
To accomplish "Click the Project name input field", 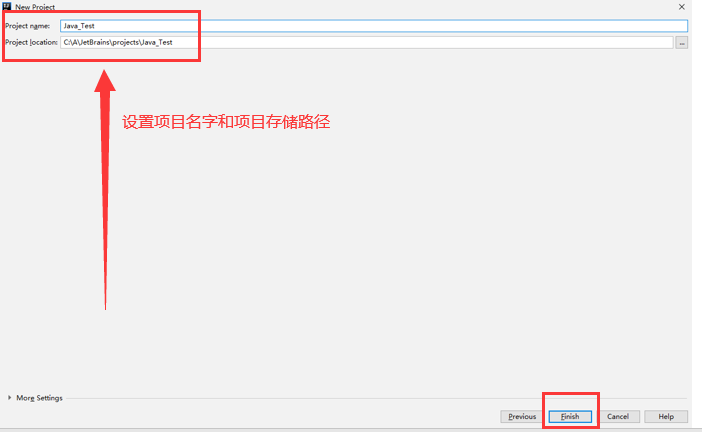I will [374, 26].
